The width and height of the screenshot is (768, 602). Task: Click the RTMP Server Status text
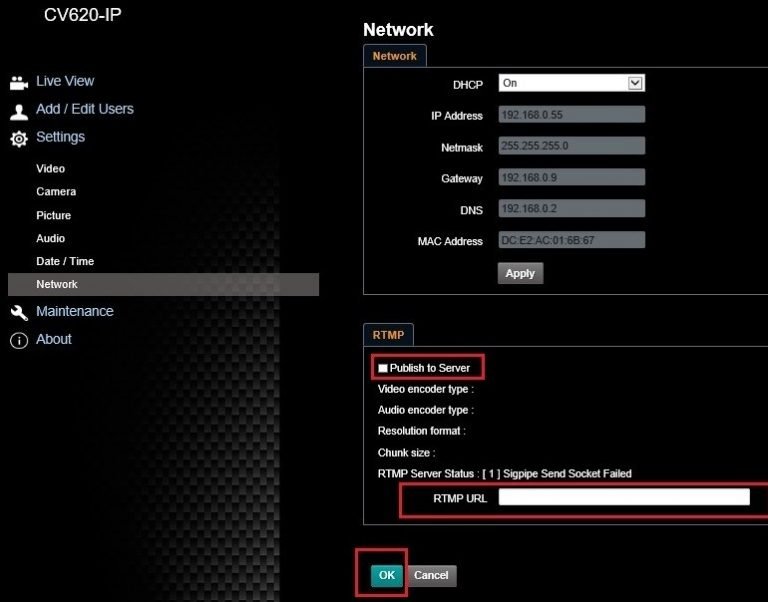[x=504, y=474]
